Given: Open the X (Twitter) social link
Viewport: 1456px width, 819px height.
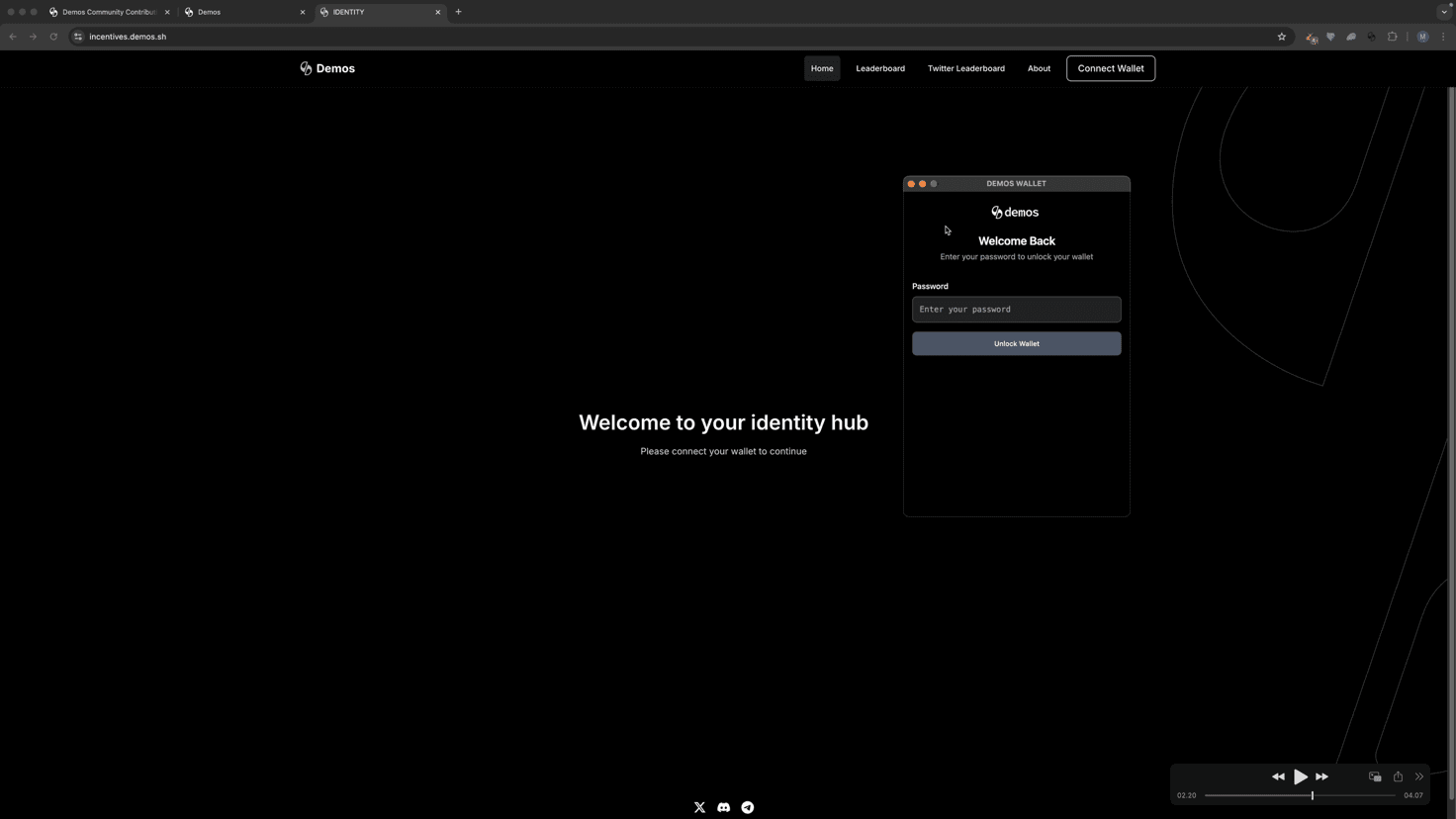Looking at the screenshot, I should click(699, 807).
